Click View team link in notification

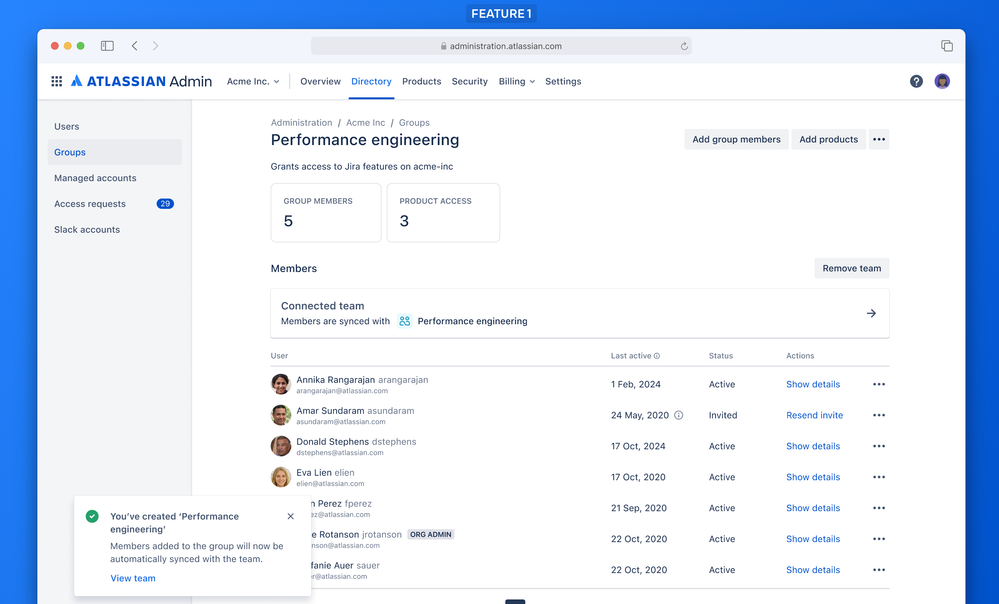click(x=133, y=579)
